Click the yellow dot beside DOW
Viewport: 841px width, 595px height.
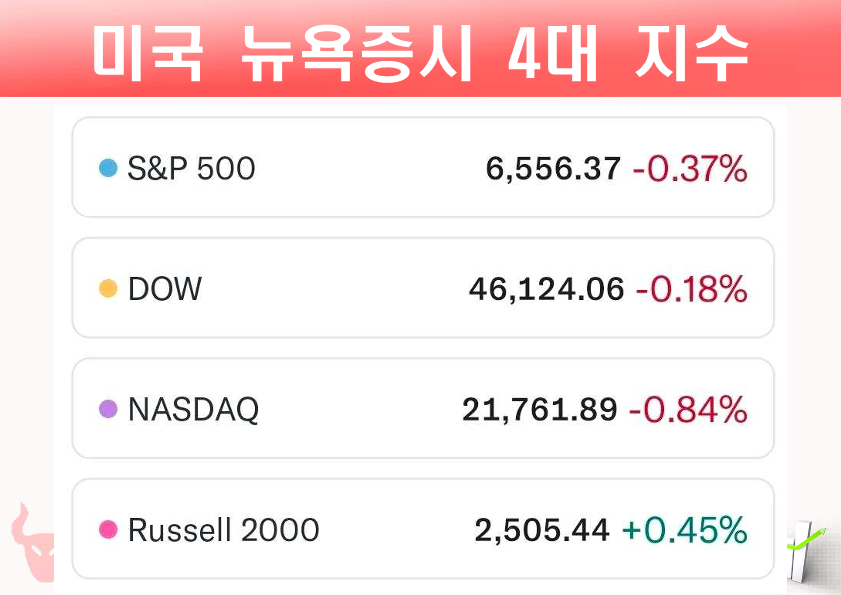[108, 289]
